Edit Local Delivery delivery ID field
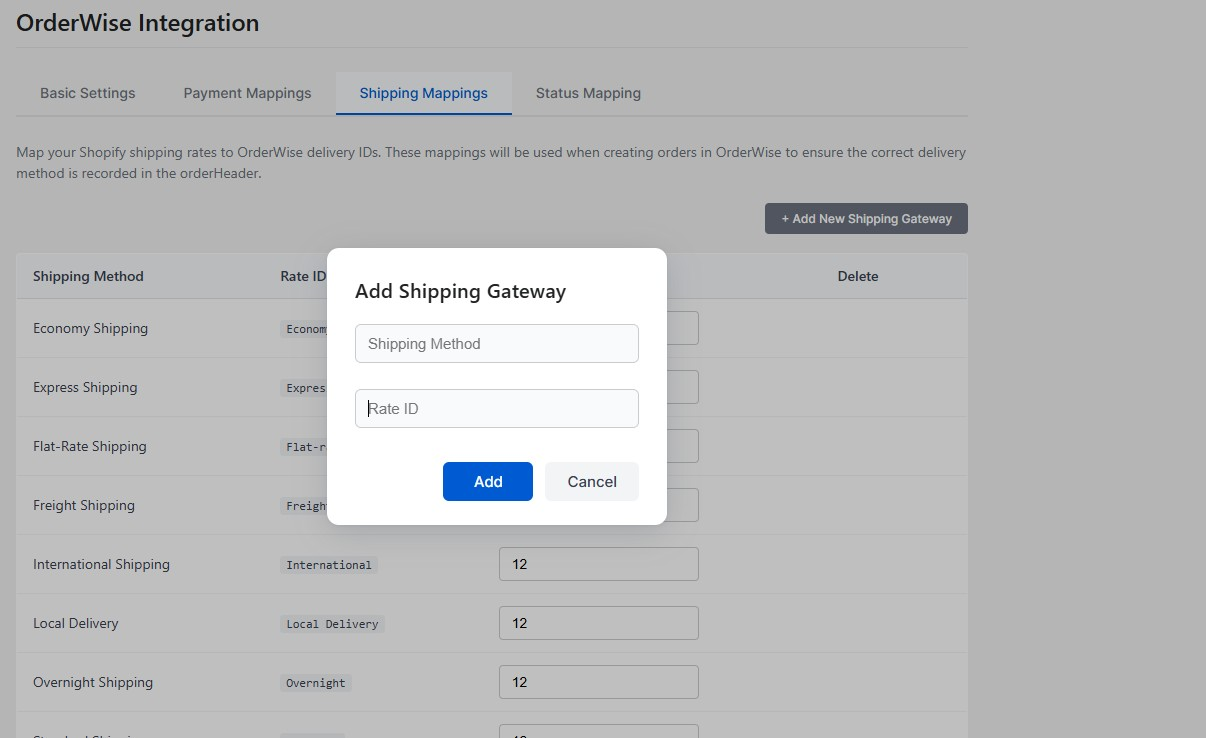 (599, 623)
